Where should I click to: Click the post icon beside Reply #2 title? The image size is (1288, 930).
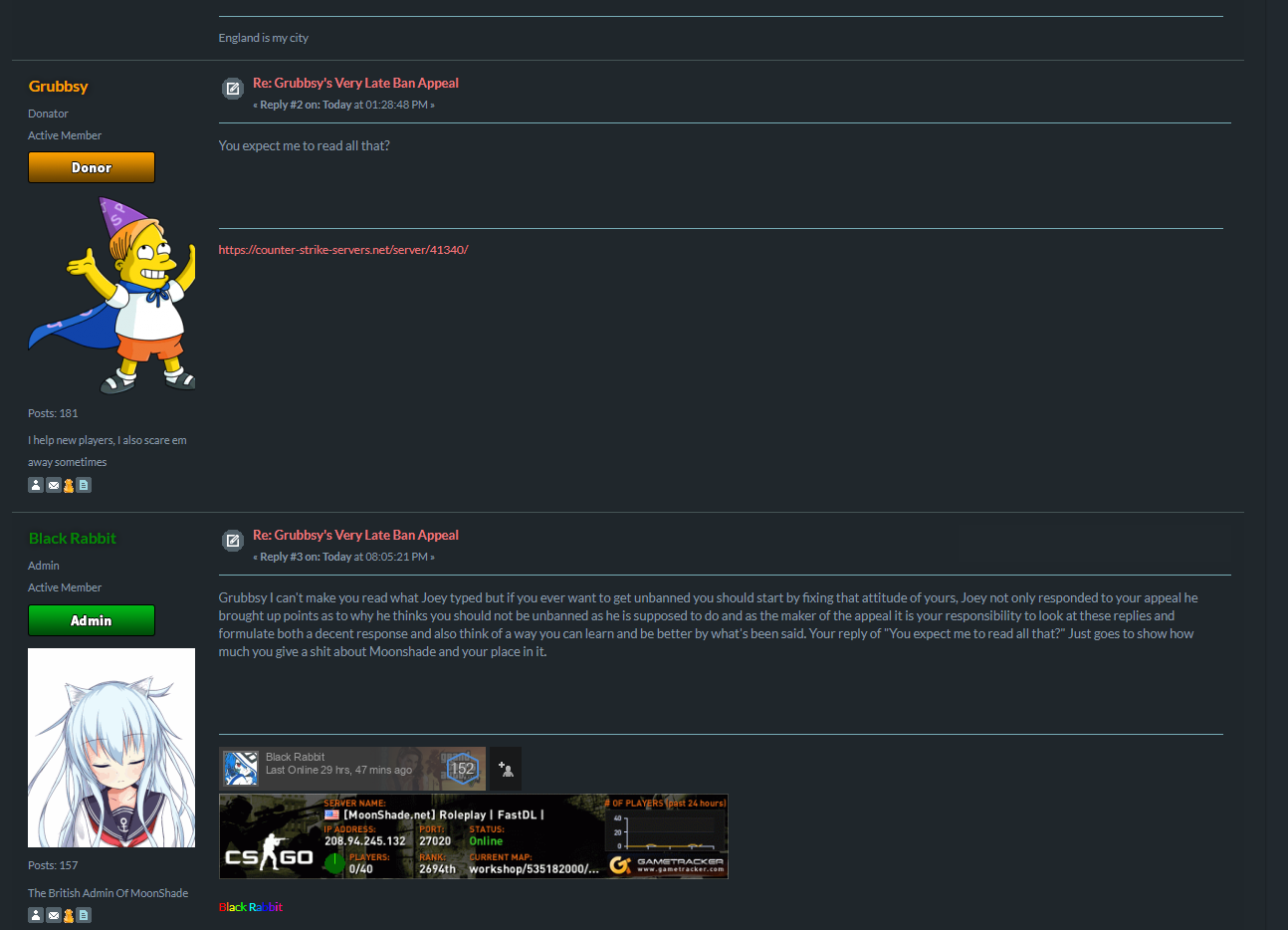233,89
